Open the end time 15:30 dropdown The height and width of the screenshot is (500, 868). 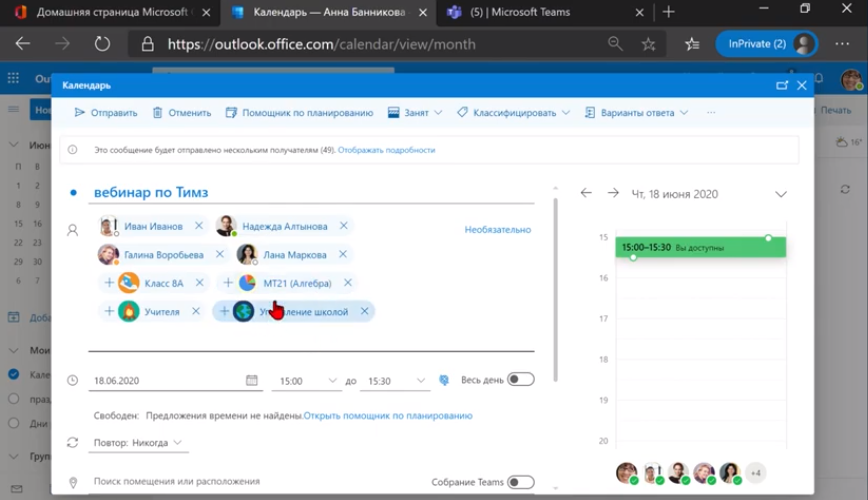(395, 381)
